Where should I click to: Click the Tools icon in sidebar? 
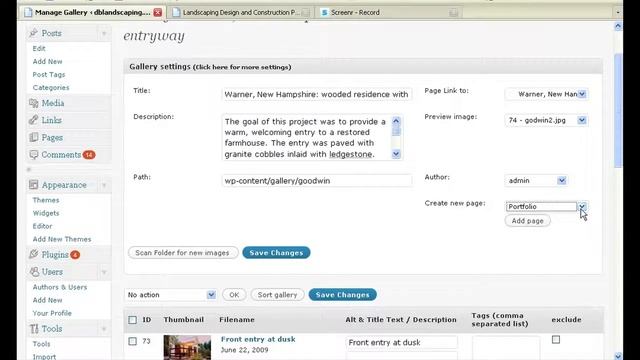coord(34,329)
